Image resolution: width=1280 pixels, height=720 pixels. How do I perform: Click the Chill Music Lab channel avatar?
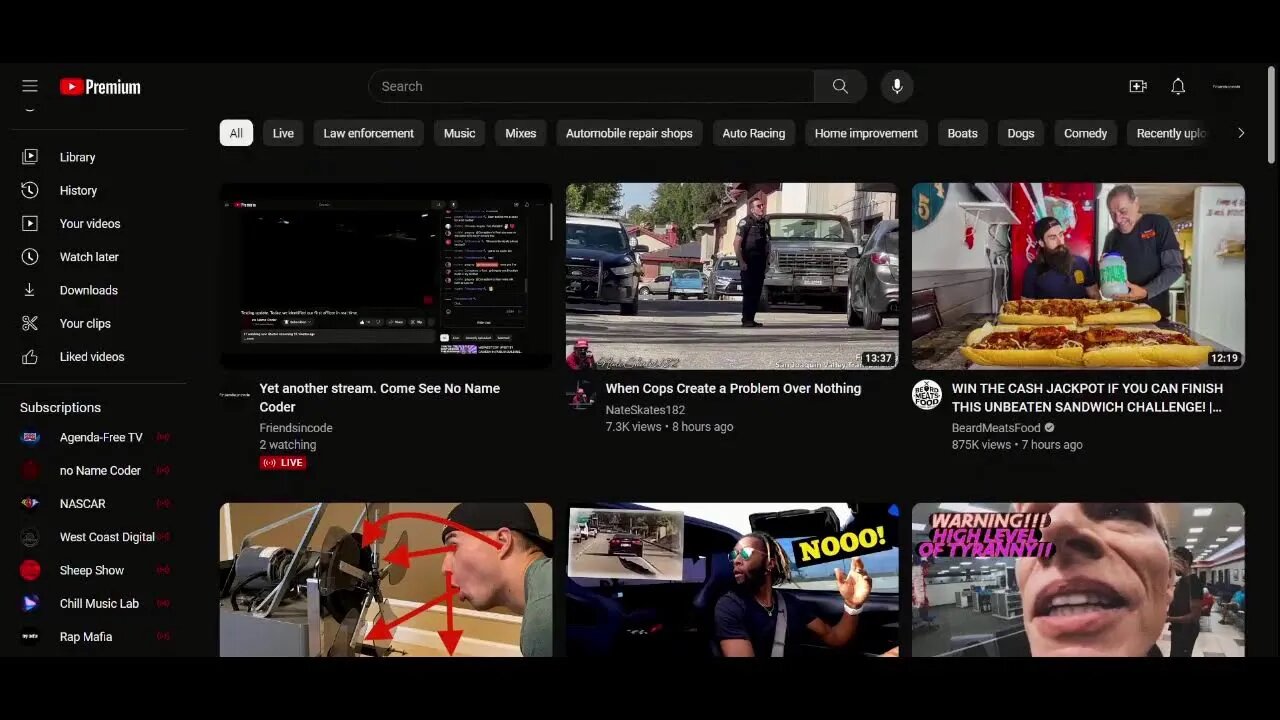[x=30, y=604]
